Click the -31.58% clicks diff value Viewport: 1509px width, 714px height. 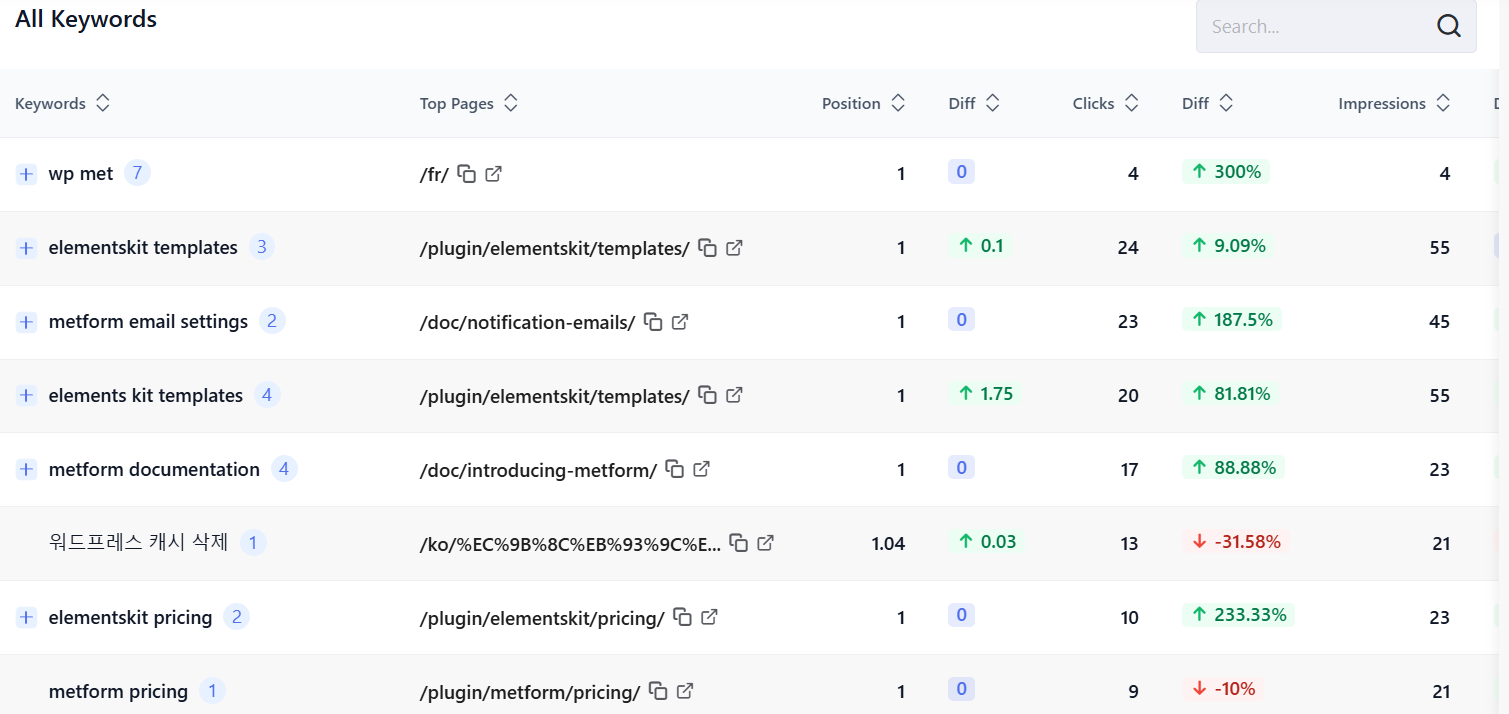pos(1236,542)
